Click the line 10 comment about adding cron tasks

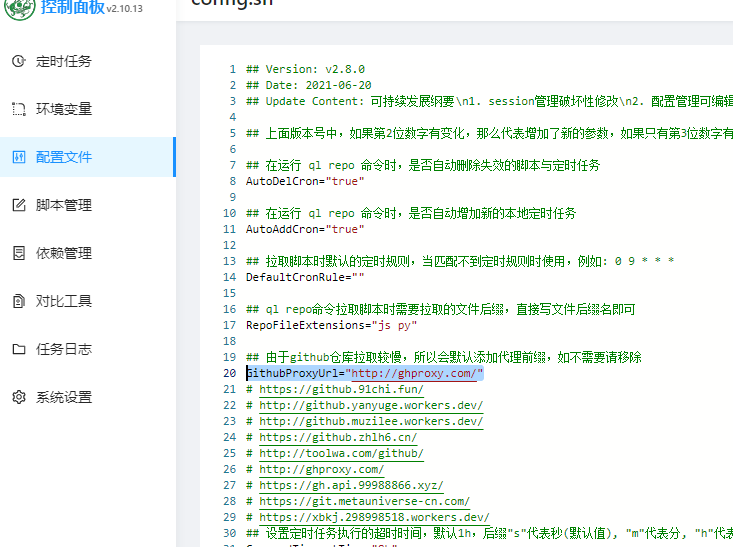[411, 213]
